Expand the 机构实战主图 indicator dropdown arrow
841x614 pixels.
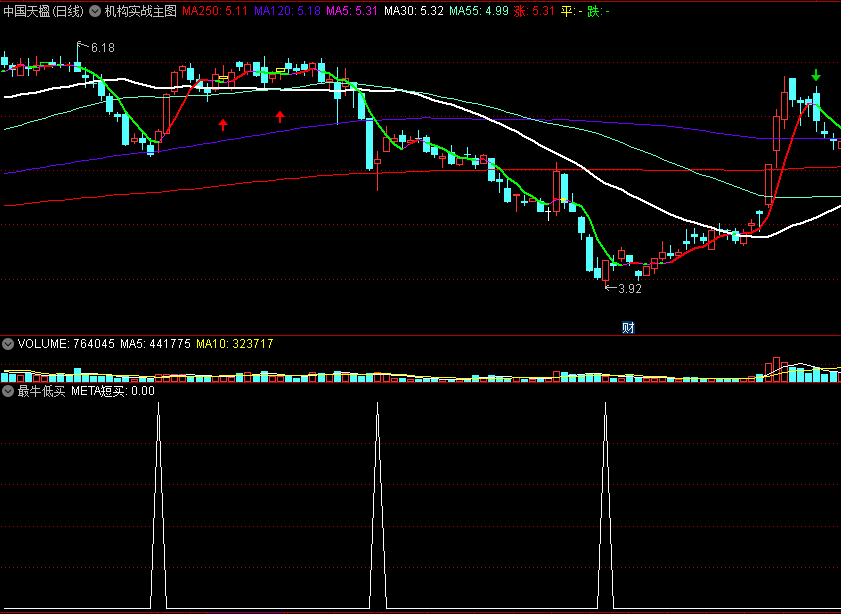pos(95,11)
